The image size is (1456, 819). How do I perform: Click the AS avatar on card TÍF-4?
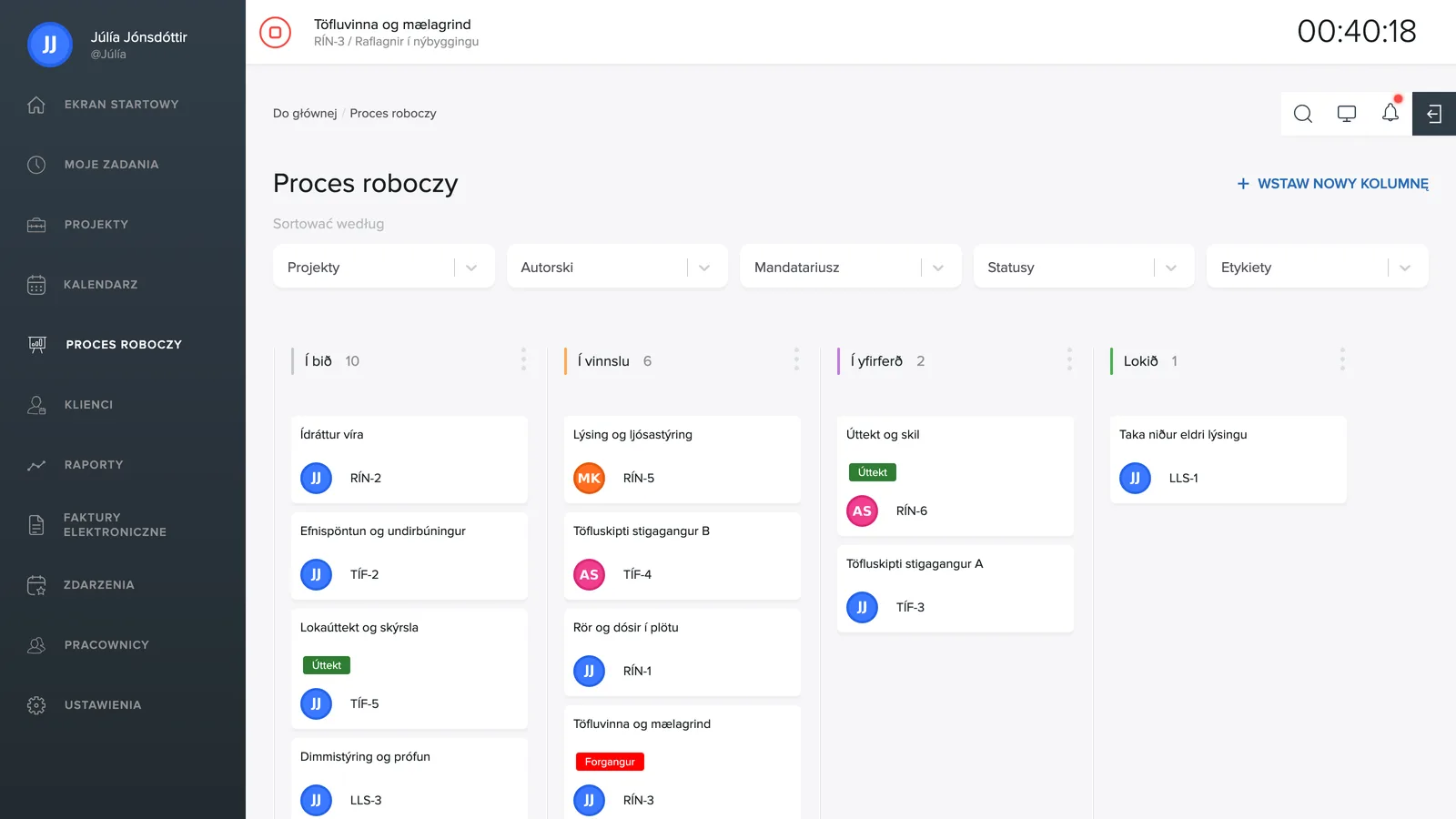pyautogui.click(x=589, y=574)
